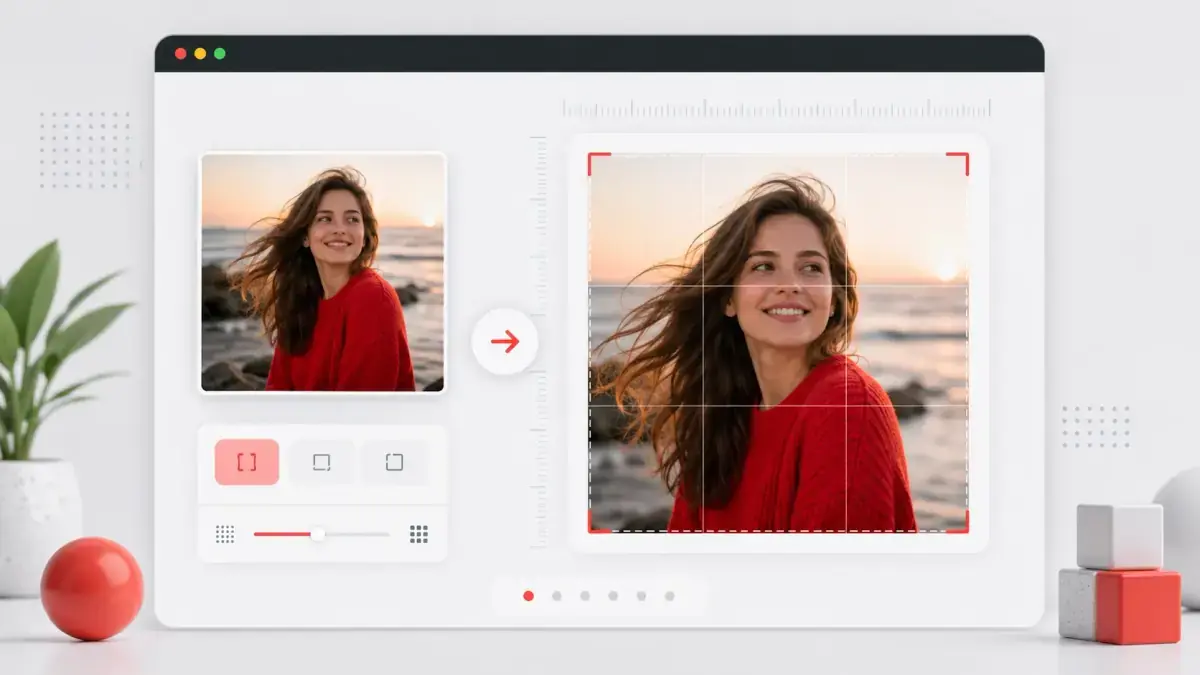Click the cropped preview image on right

tap(778, 342)
